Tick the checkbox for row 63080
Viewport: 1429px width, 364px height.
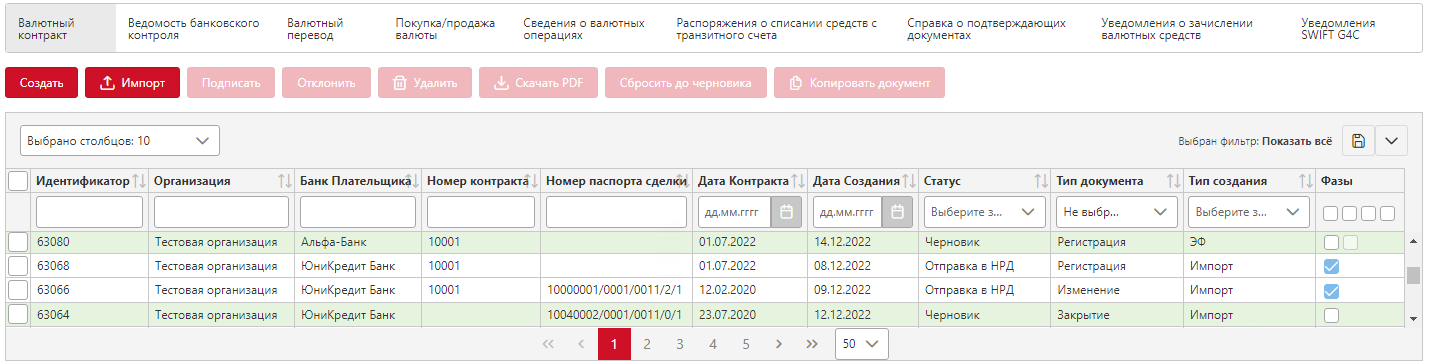click(18, 242)
